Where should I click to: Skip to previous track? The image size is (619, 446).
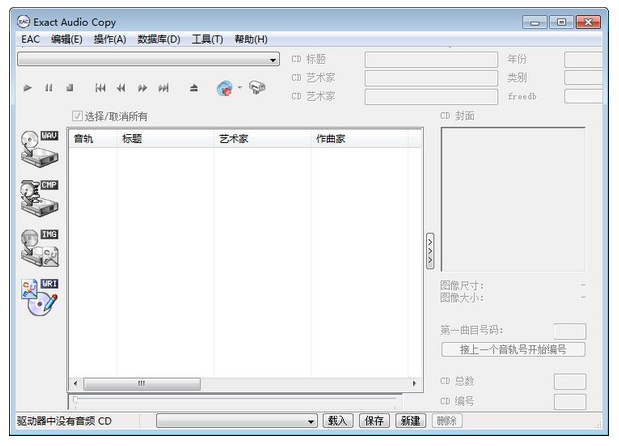tap(100, 88)
